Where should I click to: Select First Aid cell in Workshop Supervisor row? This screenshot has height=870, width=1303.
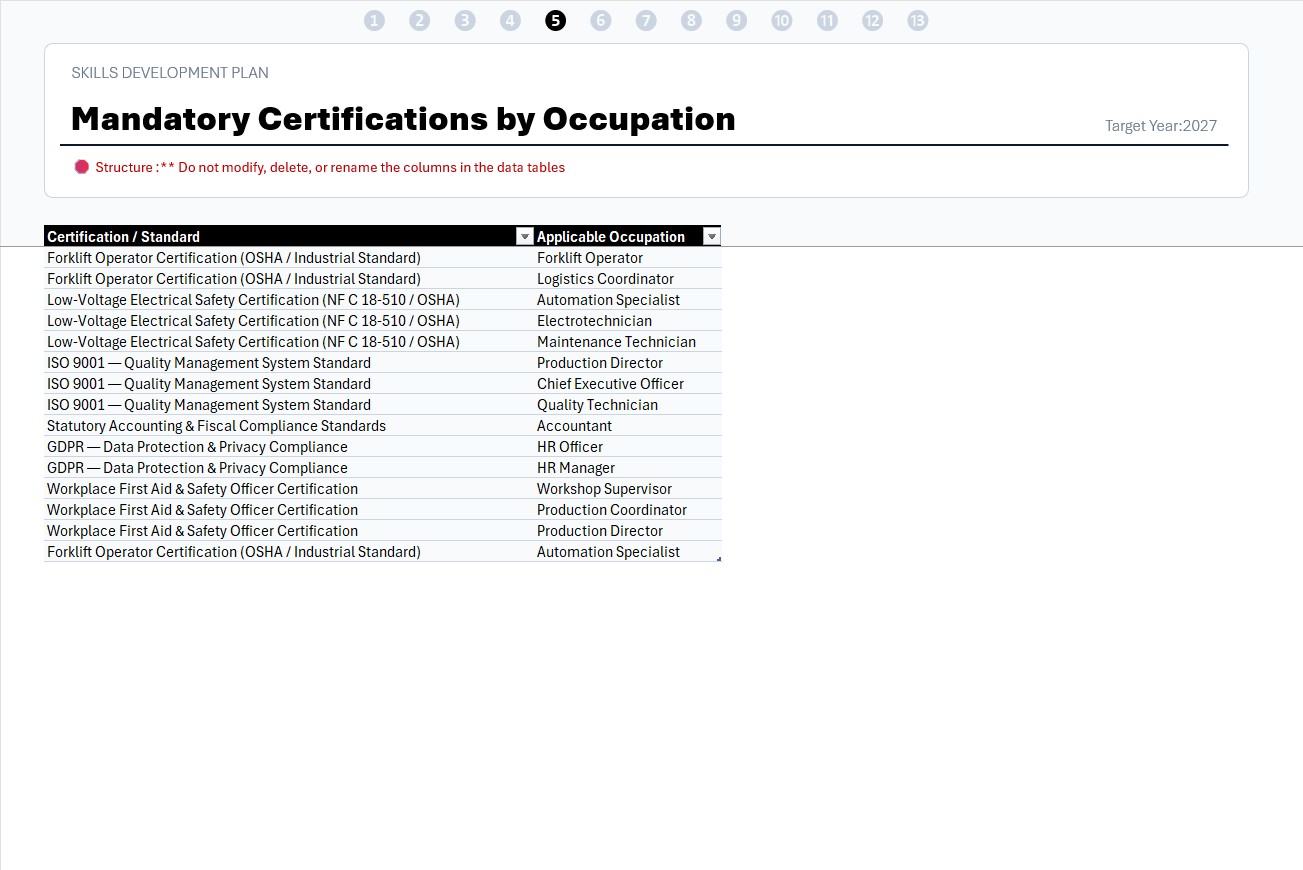pos(289,489)
